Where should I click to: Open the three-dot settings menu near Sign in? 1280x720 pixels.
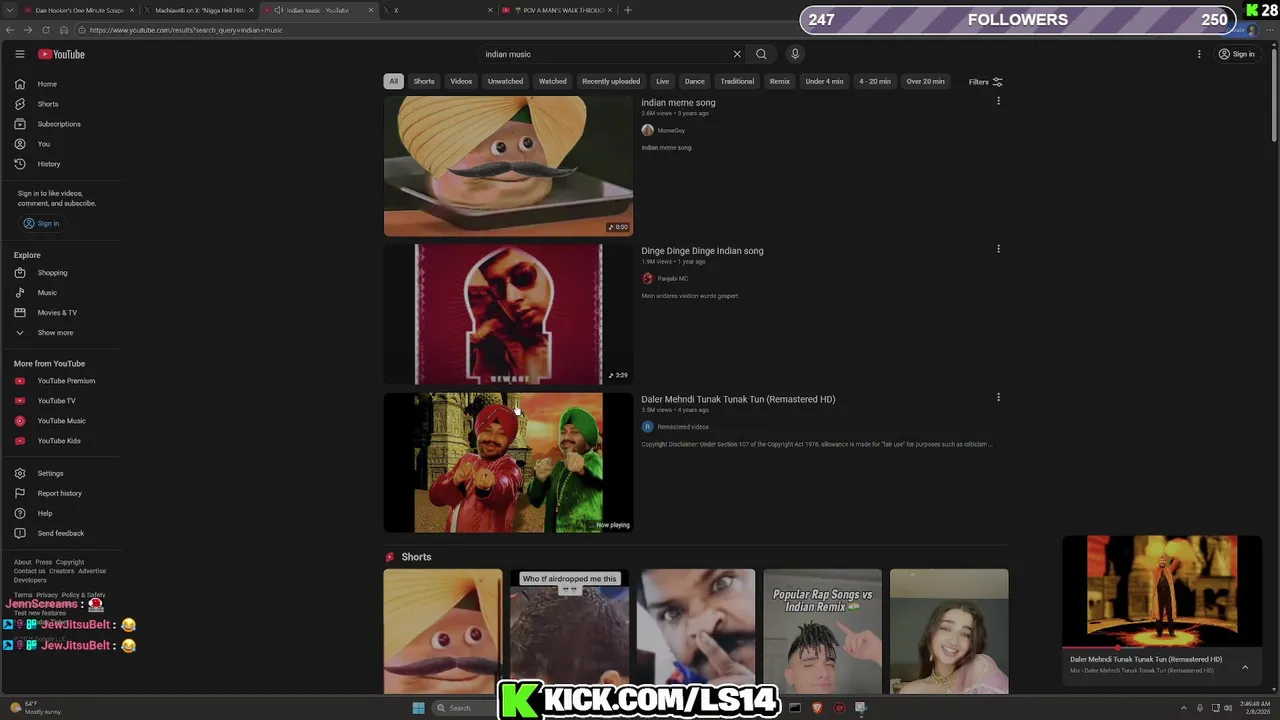click(x=1199, y=54)
